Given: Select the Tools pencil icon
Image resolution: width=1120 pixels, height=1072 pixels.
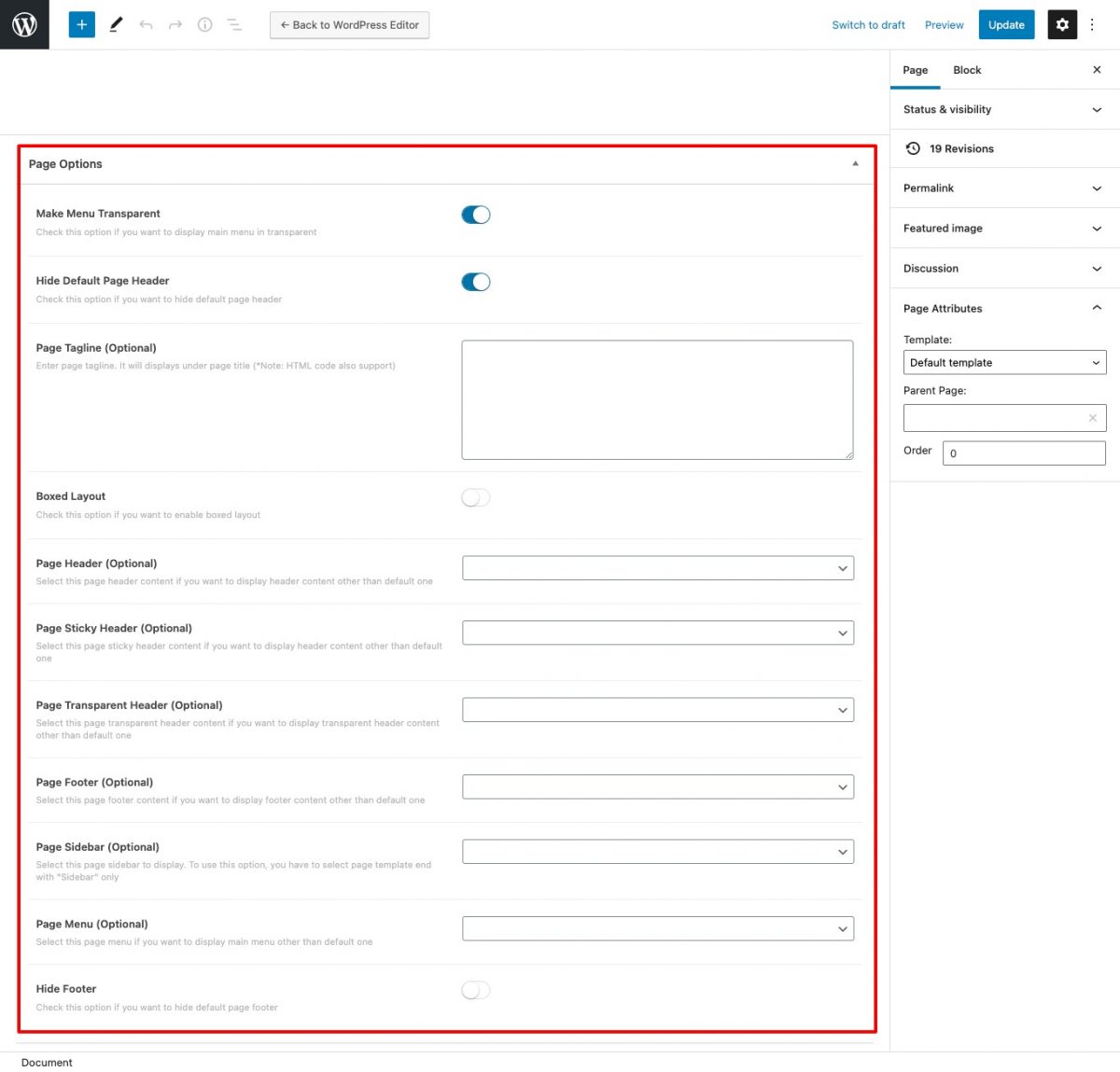Looking at the screenshot, I should (116, 24).
